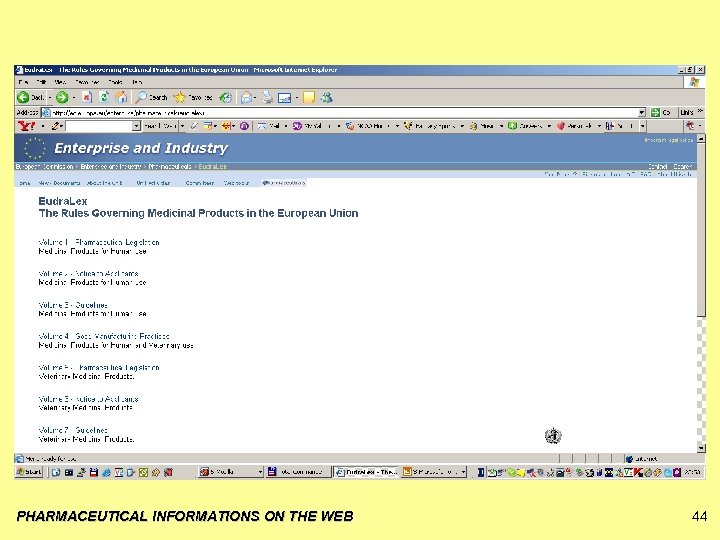Refresh the page with Refresh icon
This screenshot has height=540, width=720.
[x=104, y=97]
